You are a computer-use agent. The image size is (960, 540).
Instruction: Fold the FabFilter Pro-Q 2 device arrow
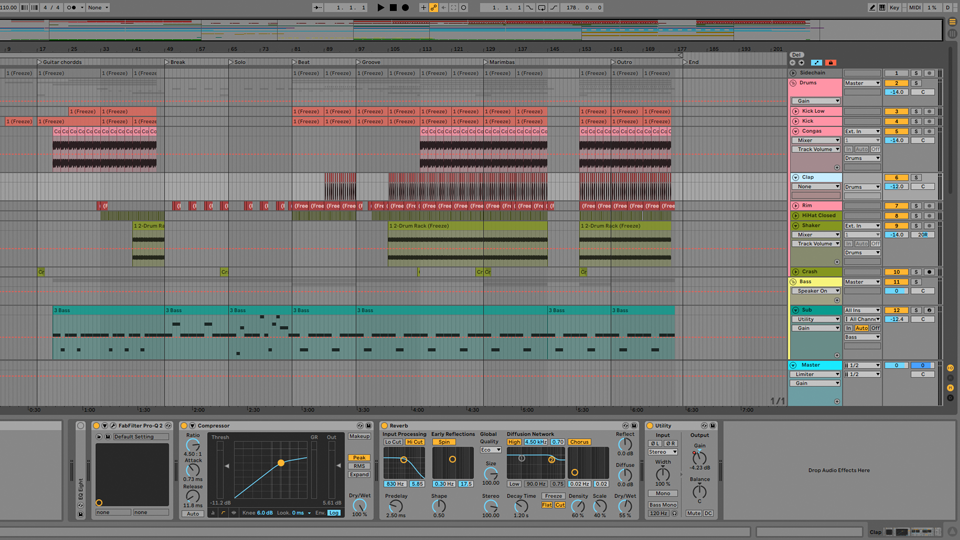pos(105,426)
